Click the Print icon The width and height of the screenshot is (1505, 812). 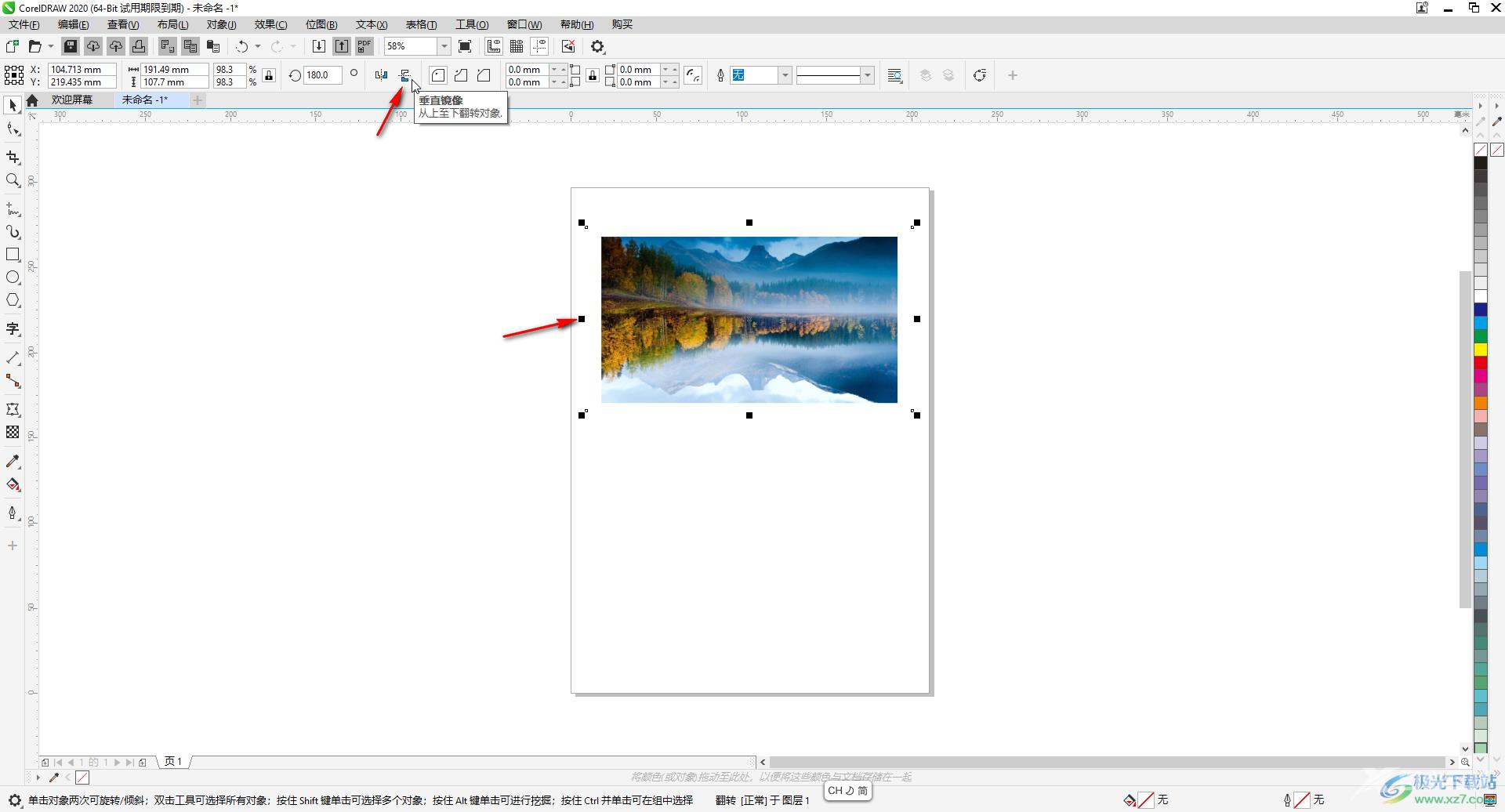pos(139,46)
